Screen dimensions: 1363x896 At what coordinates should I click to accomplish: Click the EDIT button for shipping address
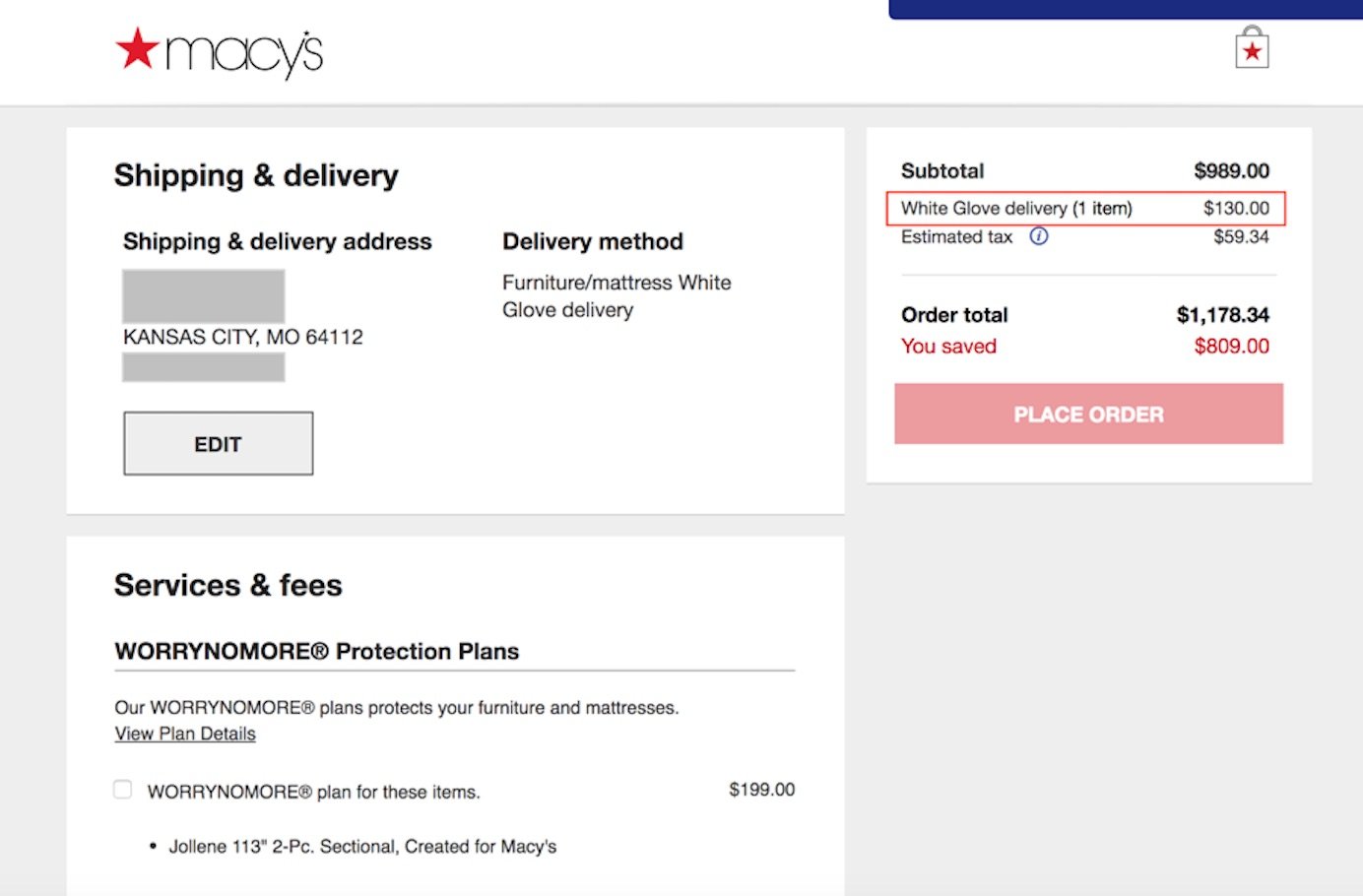pos(217,443)
